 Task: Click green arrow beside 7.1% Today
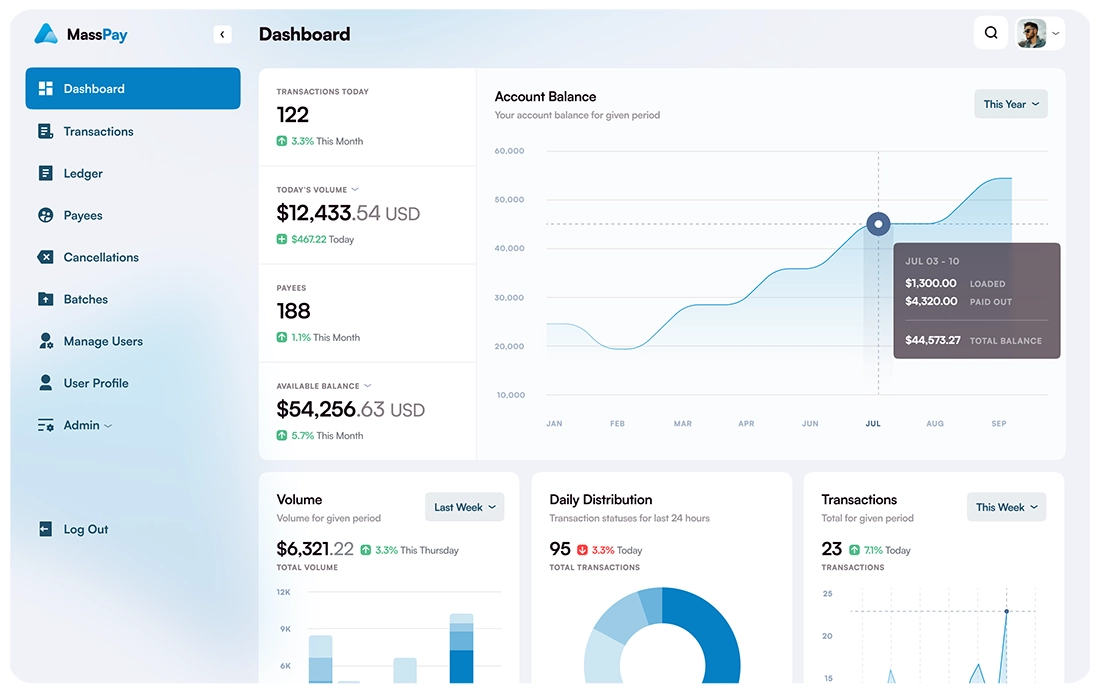(x=854, y=550)
